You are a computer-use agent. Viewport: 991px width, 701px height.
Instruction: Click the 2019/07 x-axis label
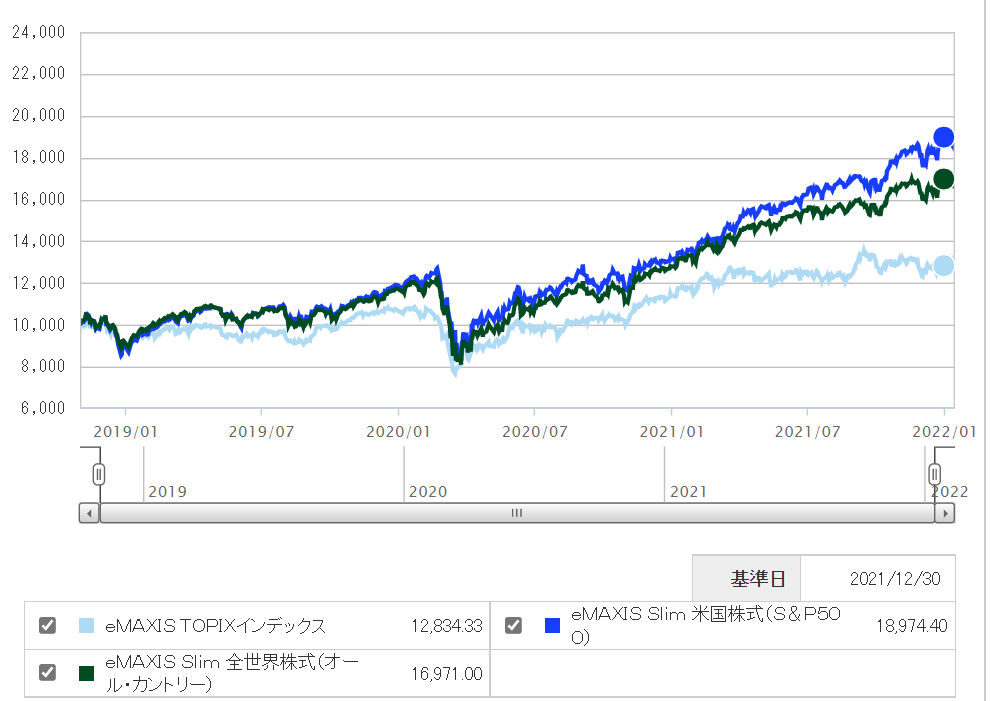pyautogui.click(x=261, y=432)
